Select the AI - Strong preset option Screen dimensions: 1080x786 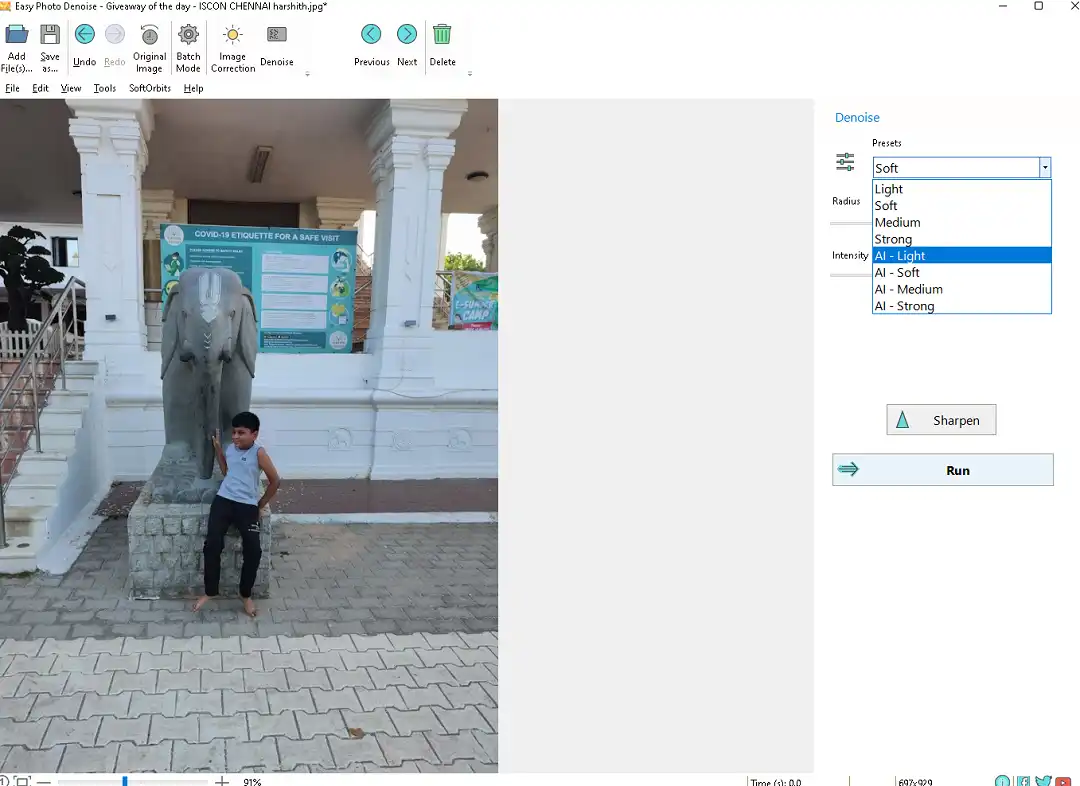(961, 306)
